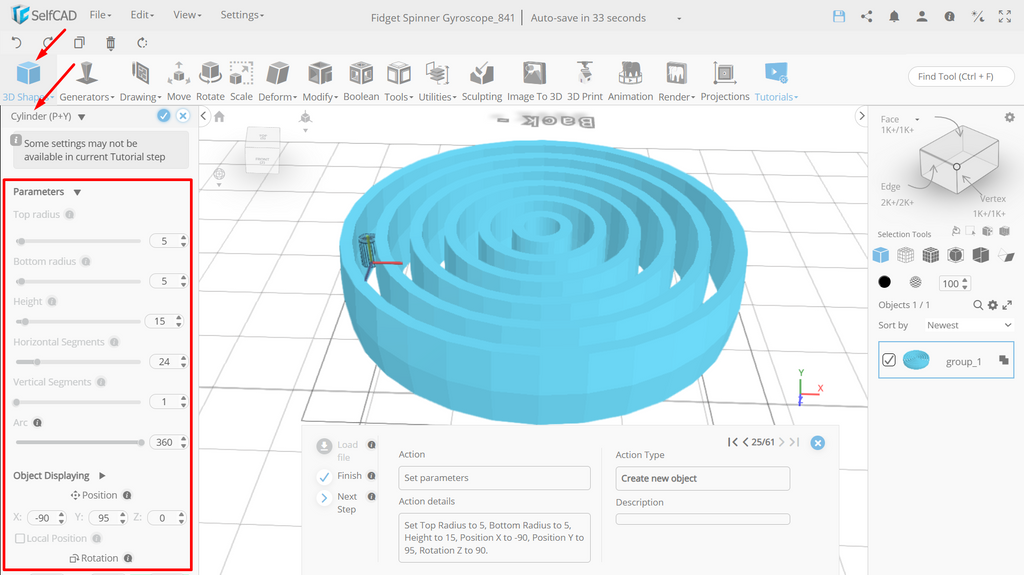The height and width of the screenshot is (575, 1024).
Task: Expand the Cylinder shape dropdown
Action: (82, 117)
